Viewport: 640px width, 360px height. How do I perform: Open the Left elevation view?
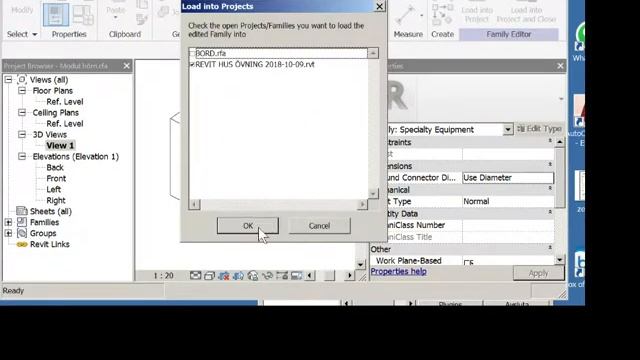click(53, 189)
